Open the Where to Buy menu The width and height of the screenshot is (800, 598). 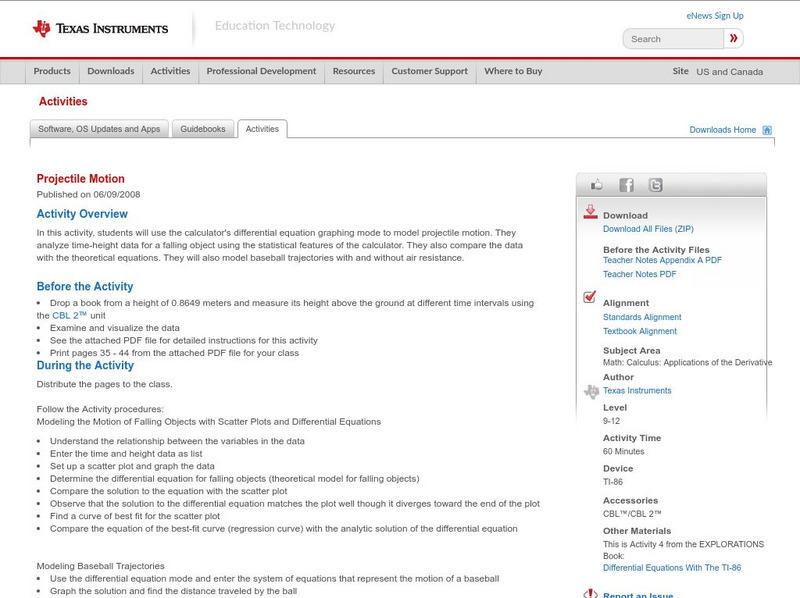[513, 71]
